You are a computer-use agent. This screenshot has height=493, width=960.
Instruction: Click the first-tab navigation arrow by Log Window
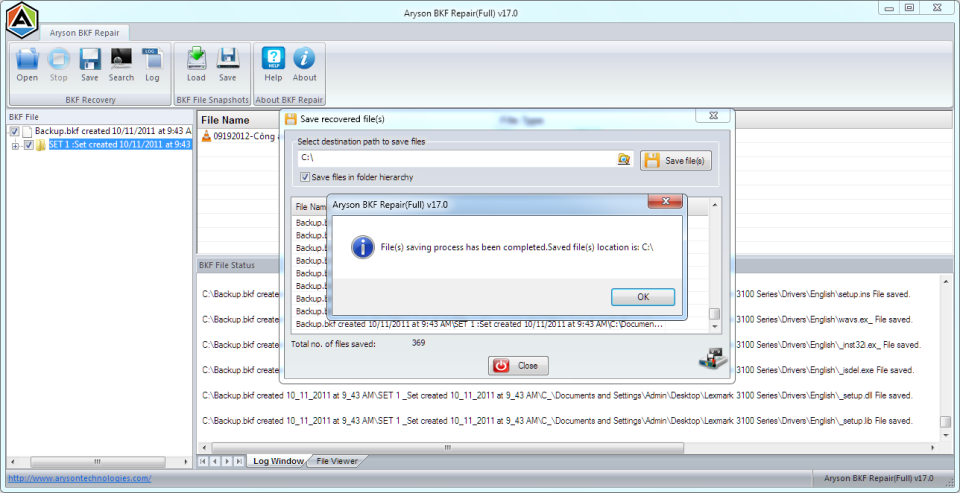pyautogui.click(x=203, y=461)
